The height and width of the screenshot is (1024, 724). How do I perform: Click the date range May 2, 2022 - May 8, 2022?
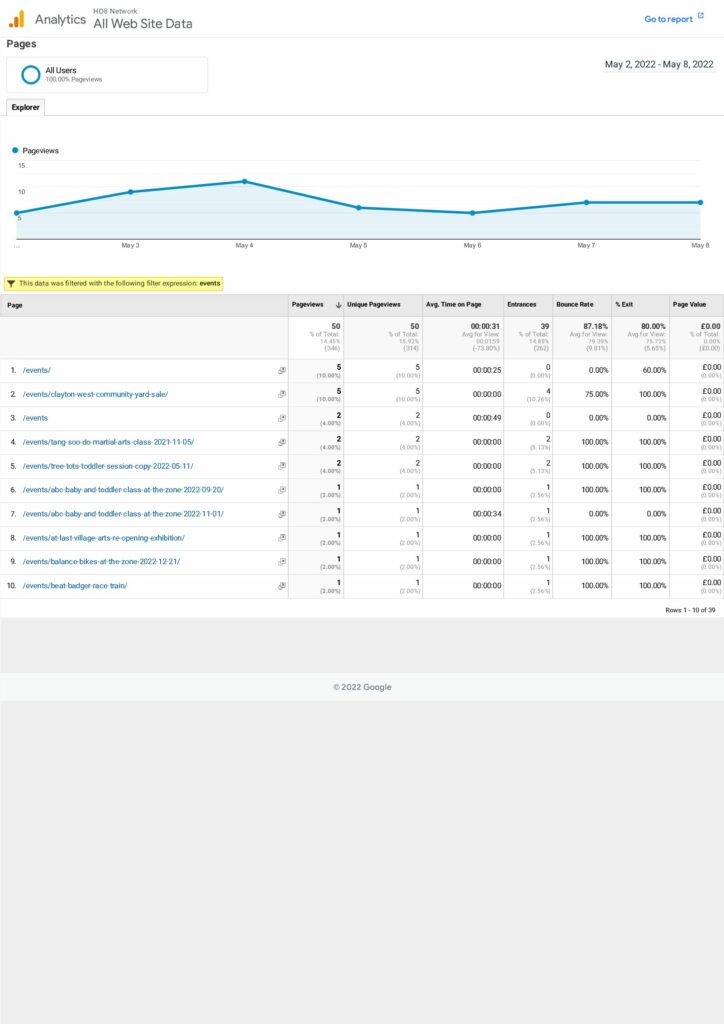659,64
